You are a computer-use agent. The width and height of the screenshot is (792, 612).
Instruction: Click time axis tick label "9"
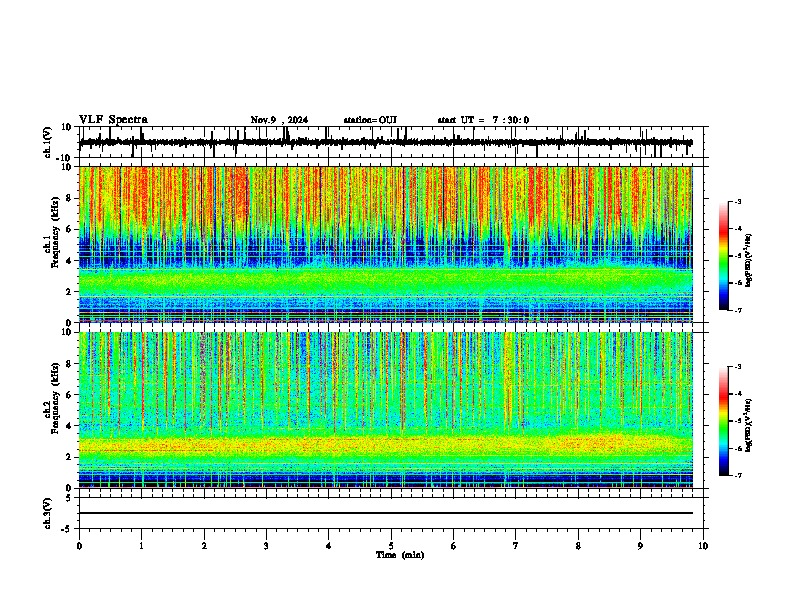pyautogui.click(x=640, y=546)
